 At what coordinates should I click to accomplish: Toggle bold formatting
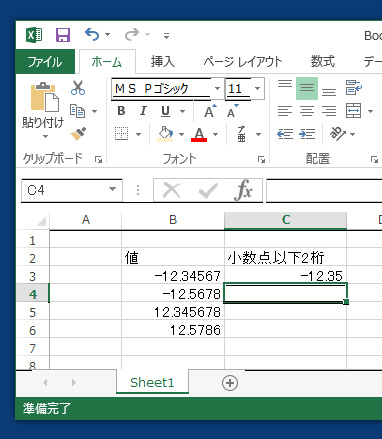121,111
